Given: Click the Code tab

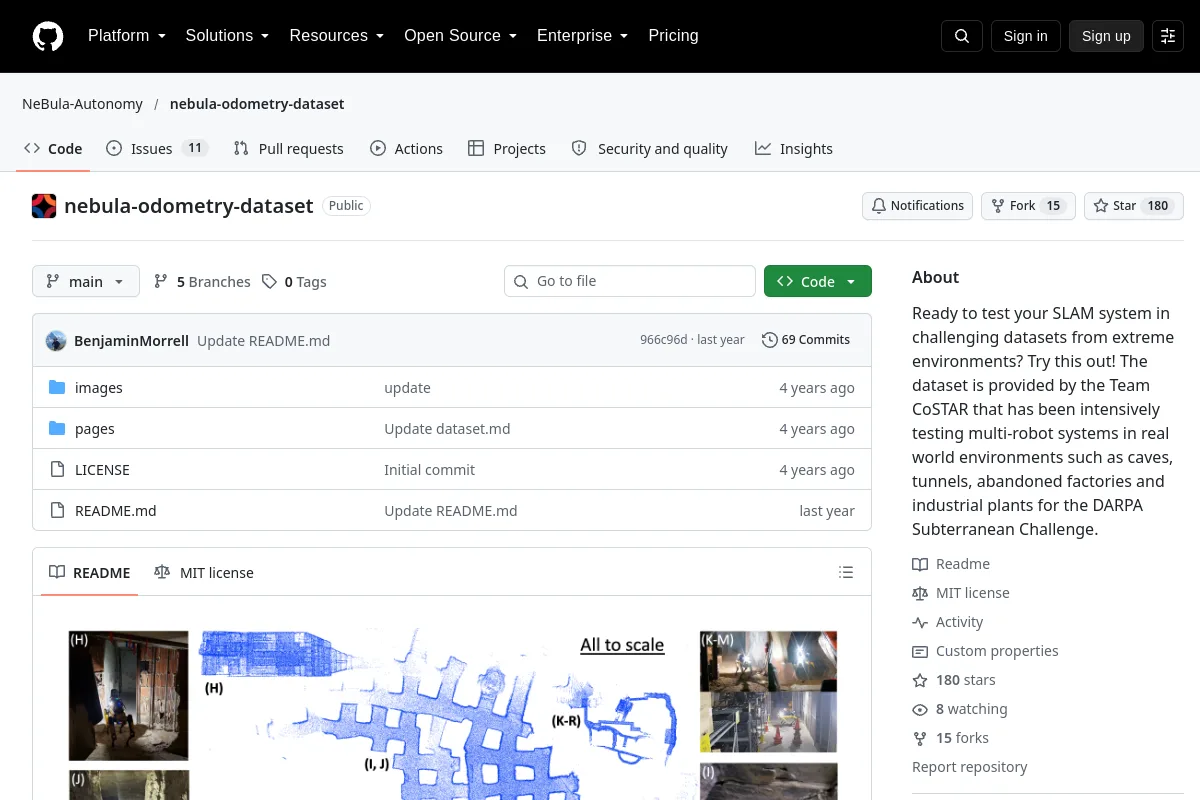Looking at the screenshot, I should 53,148.
